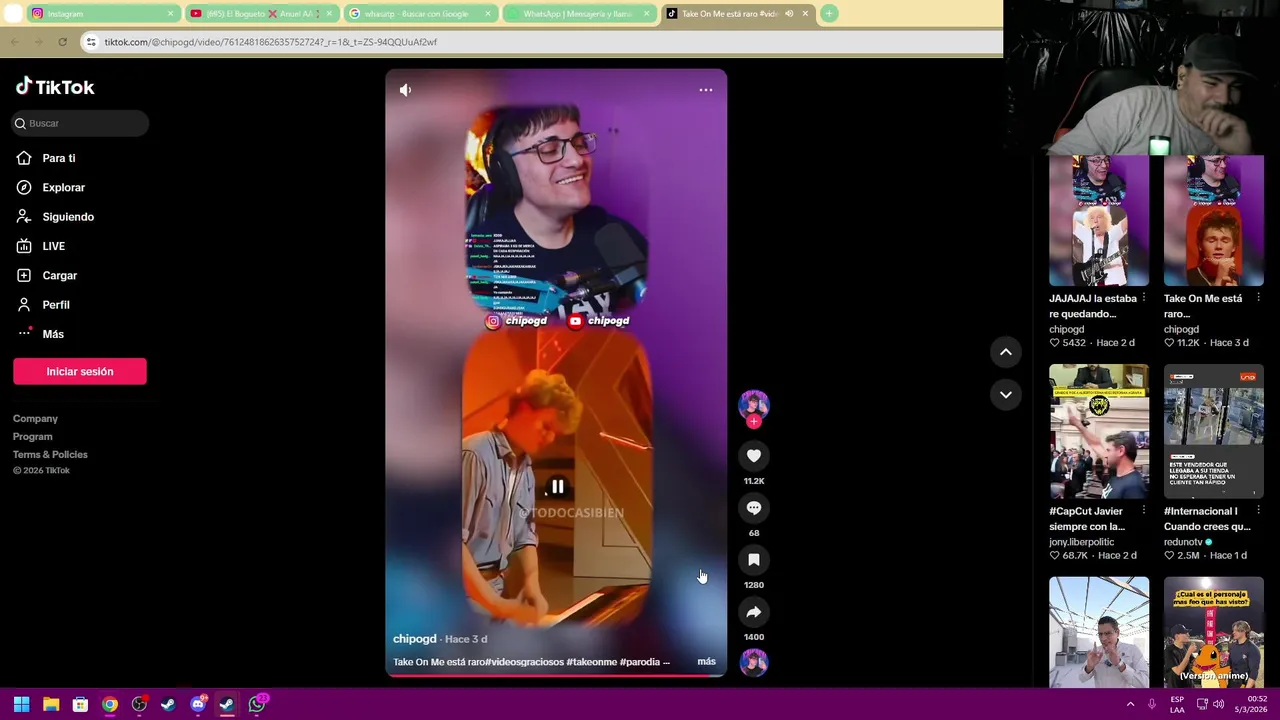Pause the video with the center pause icon
Screen dimensions: 1280x720
[x=557, y=487]
